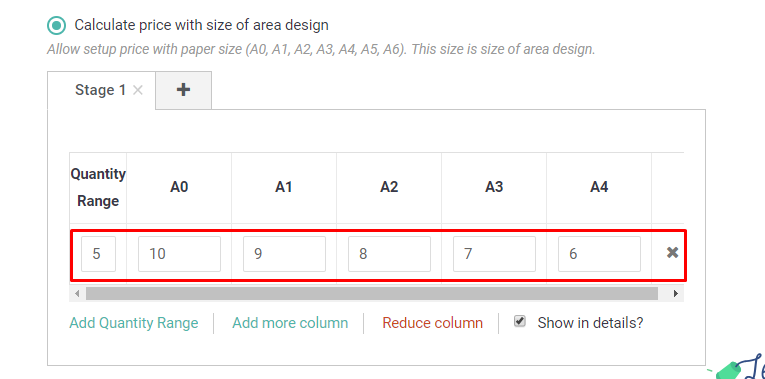Close the Stage 1 tab with x icon
765x379 pixels.
click(x=138, y=90)
